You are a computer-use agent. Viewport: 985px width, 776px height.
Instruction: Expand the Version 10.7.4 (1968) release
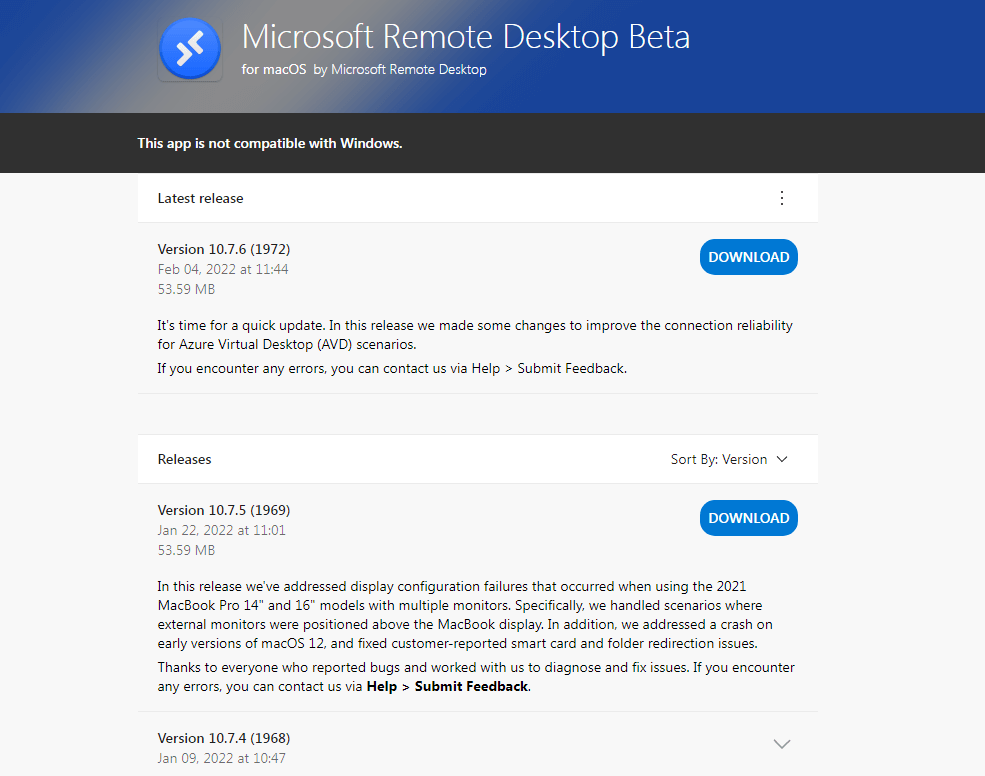781,744
